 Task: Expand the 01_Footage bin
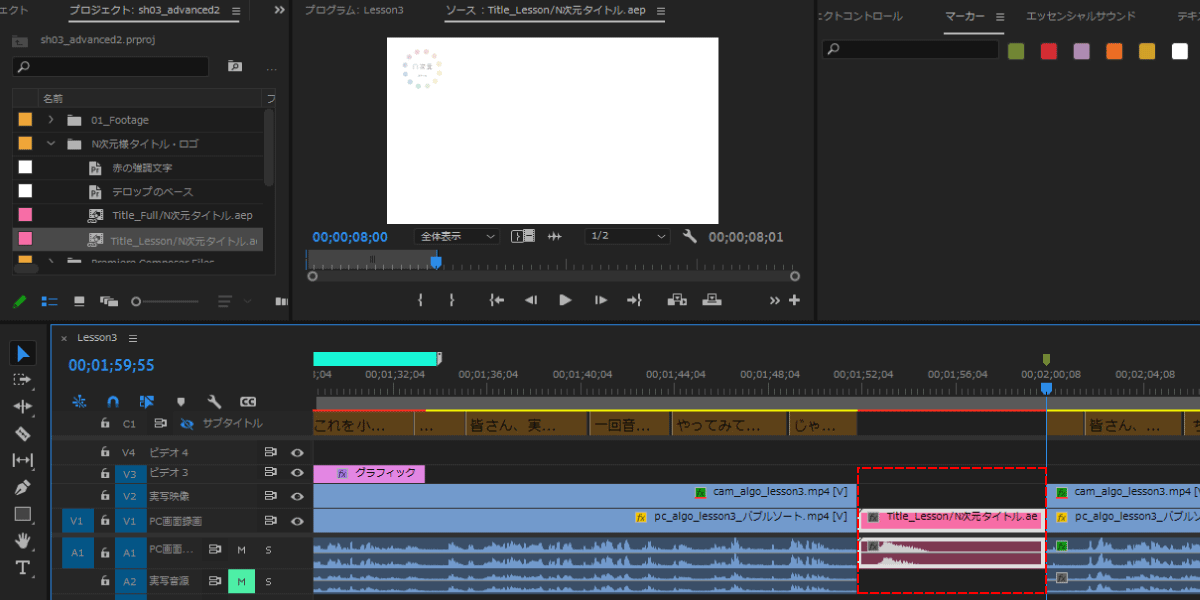(x=50, y=120)
